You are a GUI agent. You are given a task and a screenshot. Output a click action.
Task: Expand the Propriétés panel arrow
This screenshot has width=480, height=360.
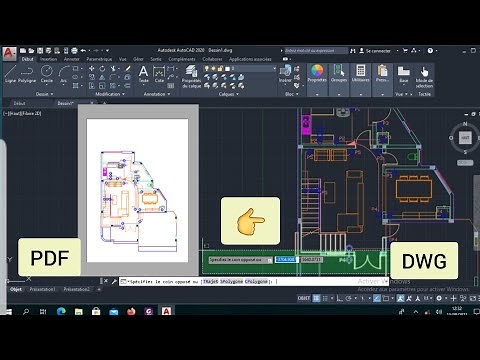pos(317,94)
